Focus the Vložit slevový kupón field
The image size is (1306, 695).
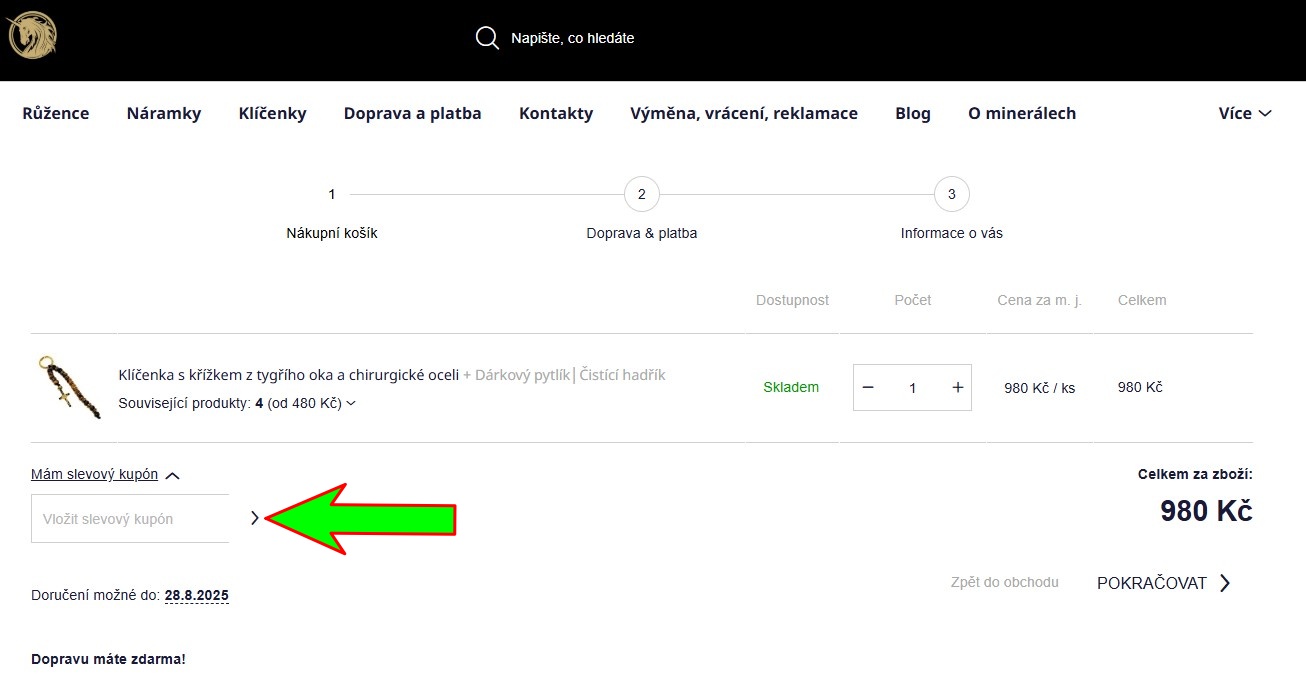click(x=130, y=519)
